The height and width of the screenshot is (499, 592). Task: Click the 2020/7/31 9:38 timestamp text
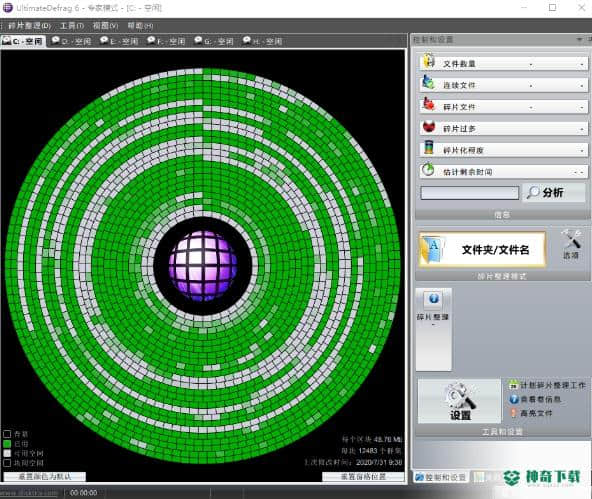coord(379,462)
